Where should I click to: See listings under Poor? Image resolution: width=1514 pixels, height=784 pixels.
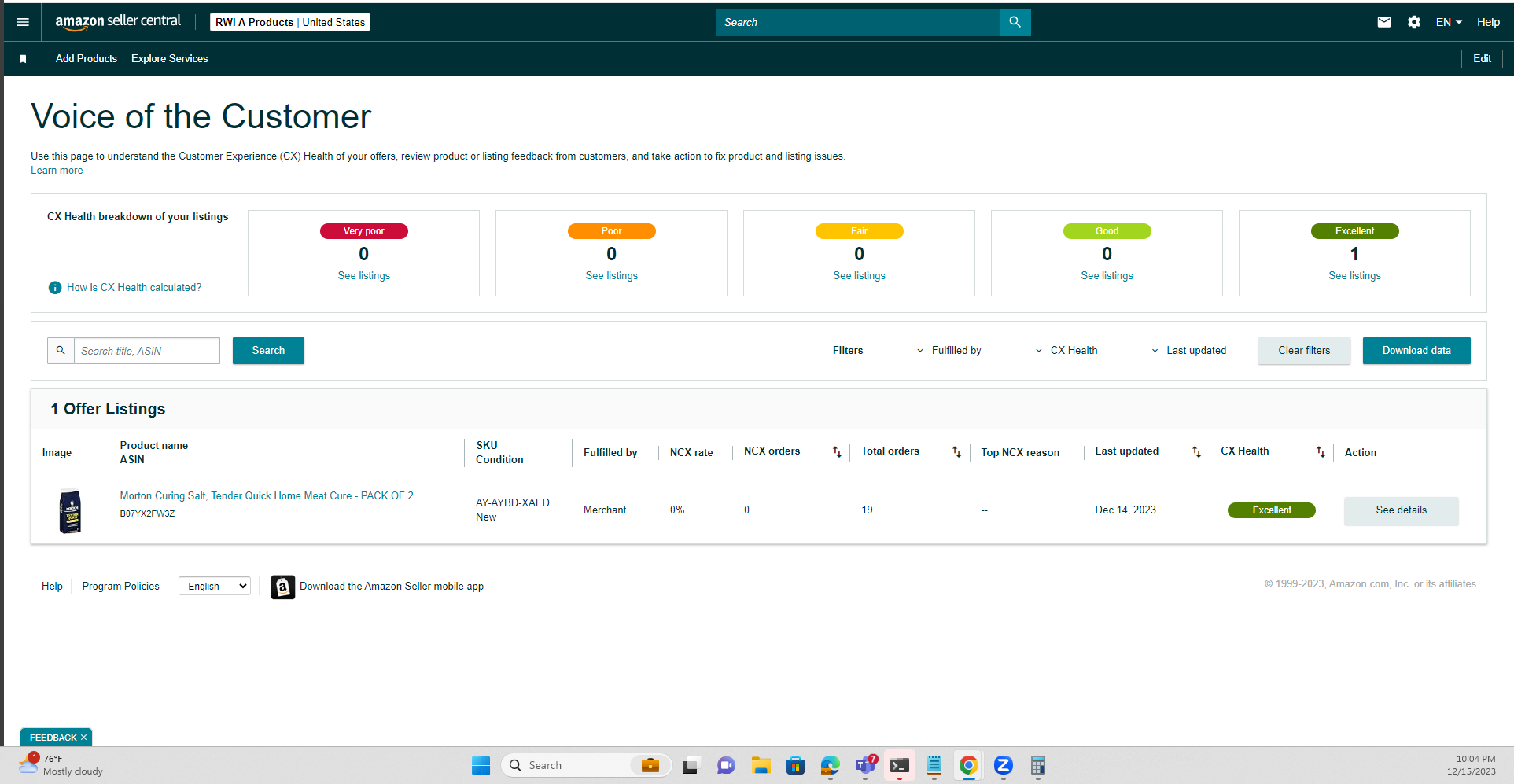click(x=612, y=276)
